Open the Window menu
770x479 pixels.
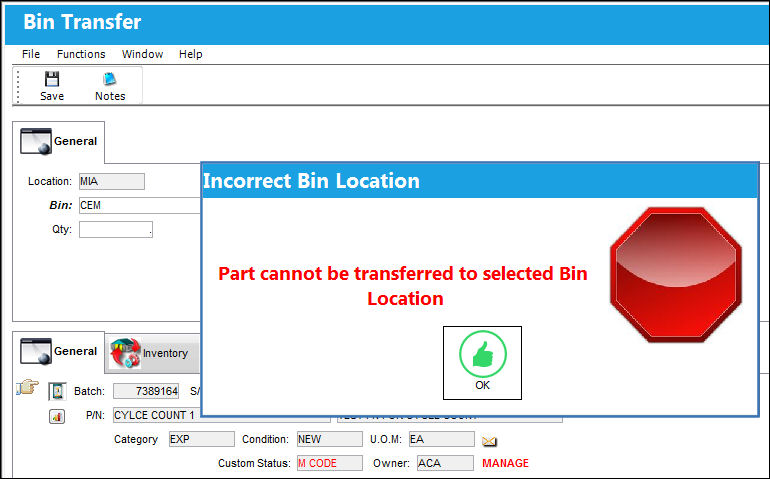(142, 54)
